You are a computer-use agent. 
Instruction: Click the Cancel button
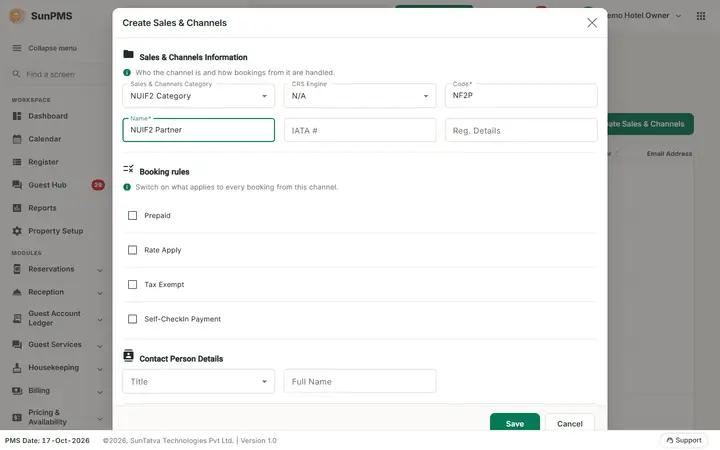pyautogui.click(x=570, y=422)
